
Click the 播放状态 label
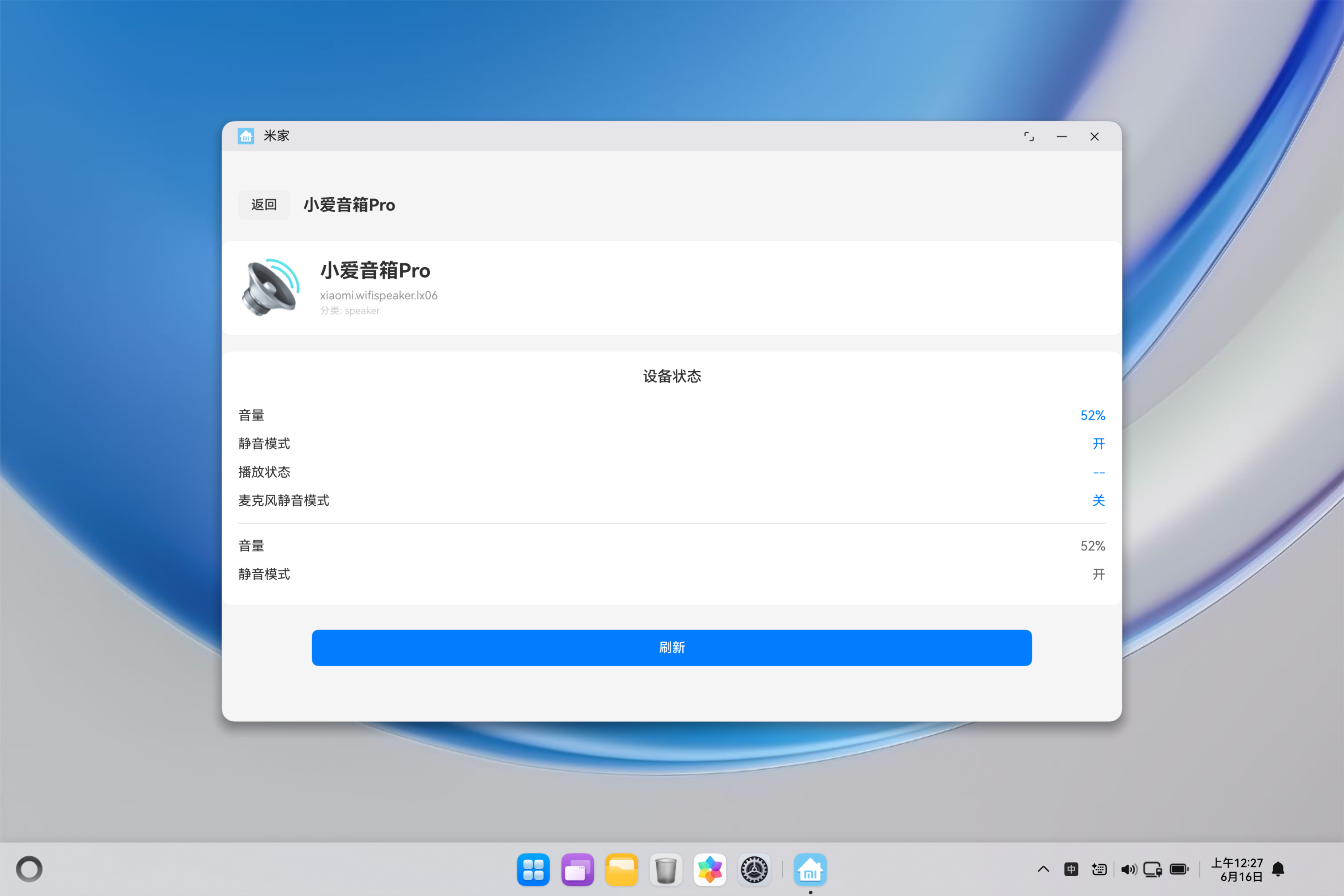264,472
